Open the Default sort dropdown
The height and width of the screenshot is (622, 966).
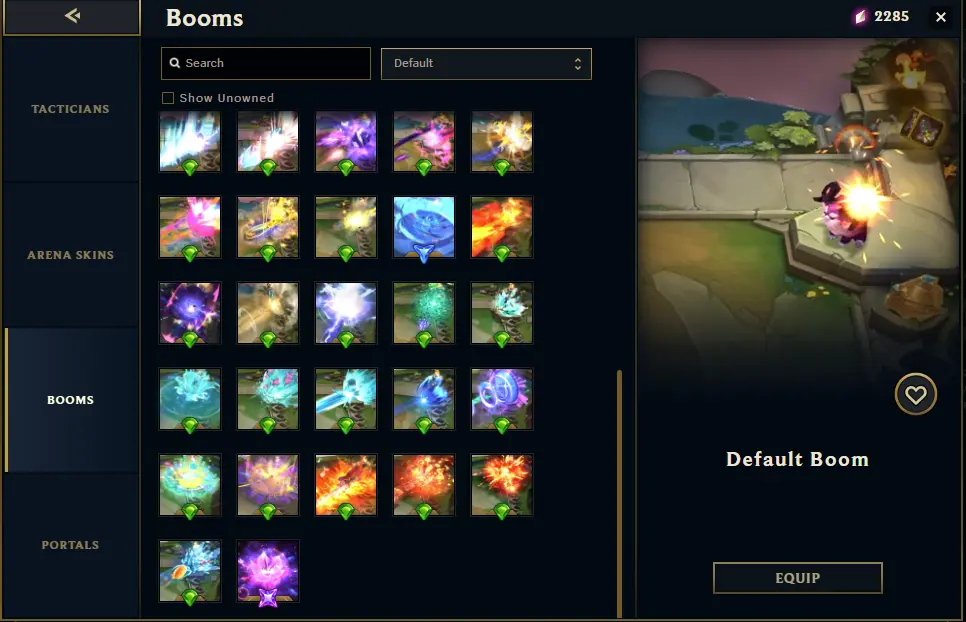(x=486, y=63)
